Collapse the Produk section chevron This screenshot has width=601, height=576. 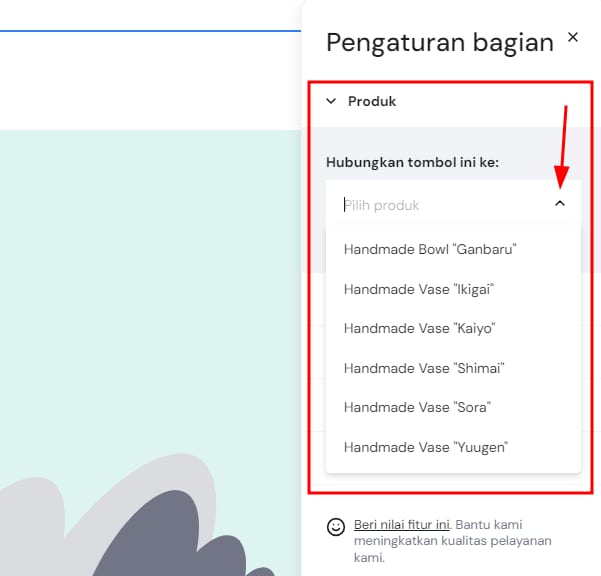pyautogui.click(x=331, y=101)
